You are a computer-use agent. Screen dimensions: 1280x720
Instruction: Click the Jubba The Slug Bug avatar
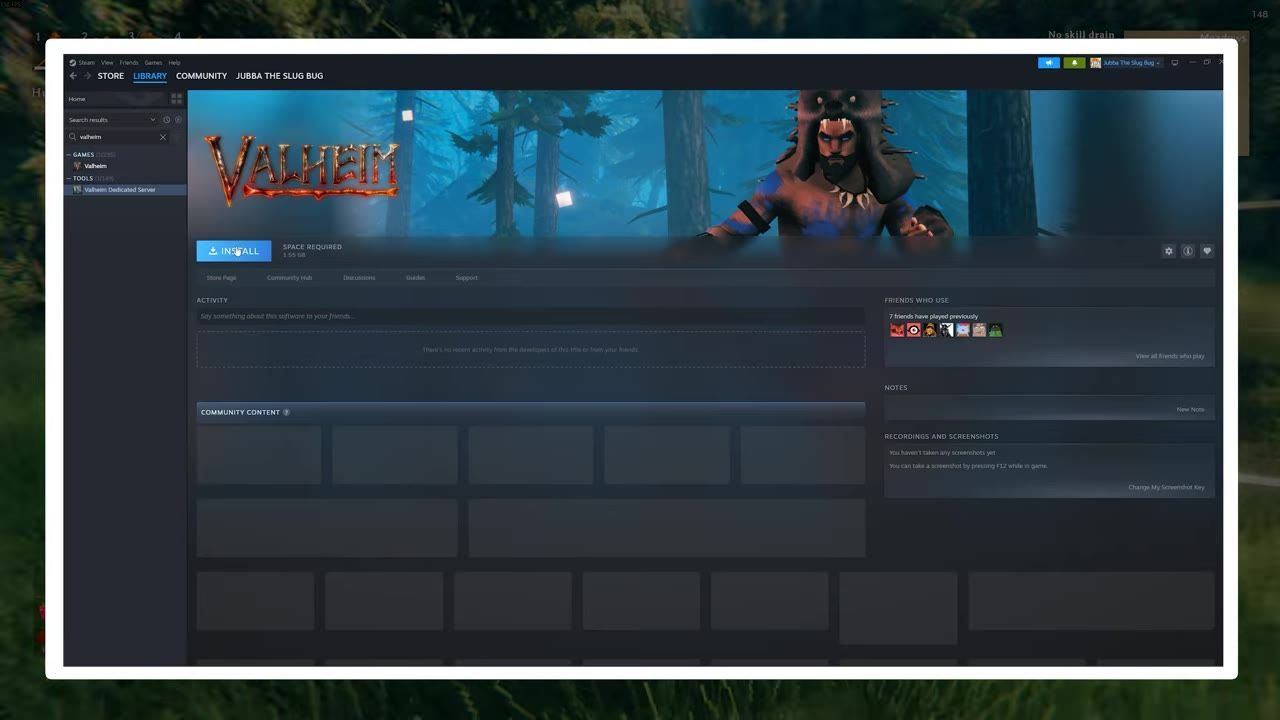click(x=1095, y=63)
